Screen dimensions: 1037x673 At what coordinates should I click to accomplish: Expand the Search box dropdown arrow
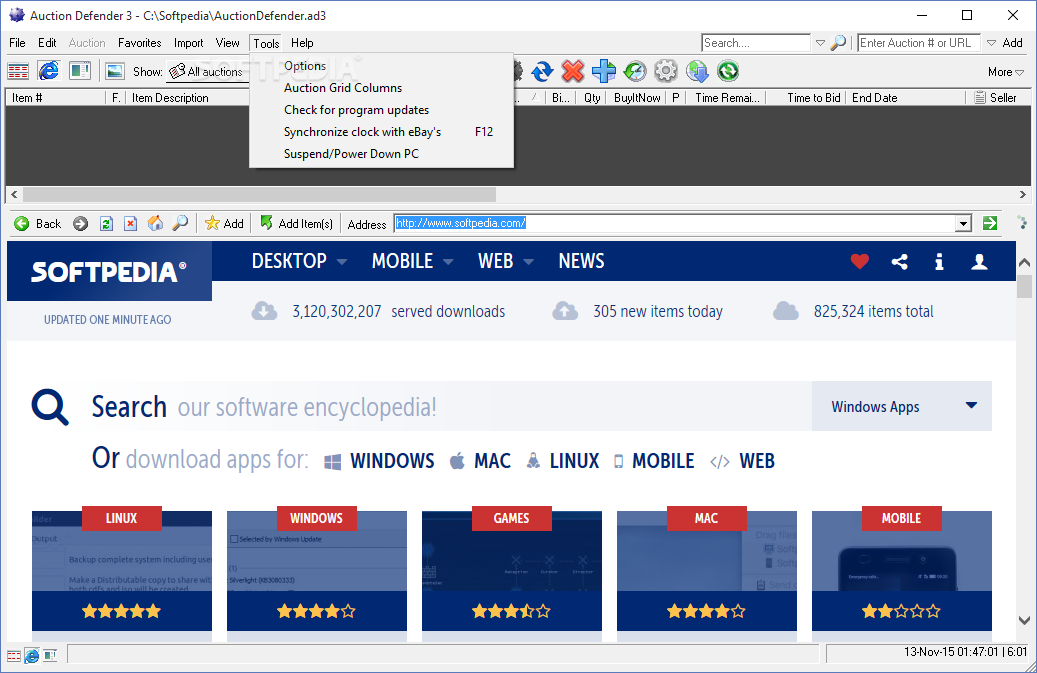point(820,43)
